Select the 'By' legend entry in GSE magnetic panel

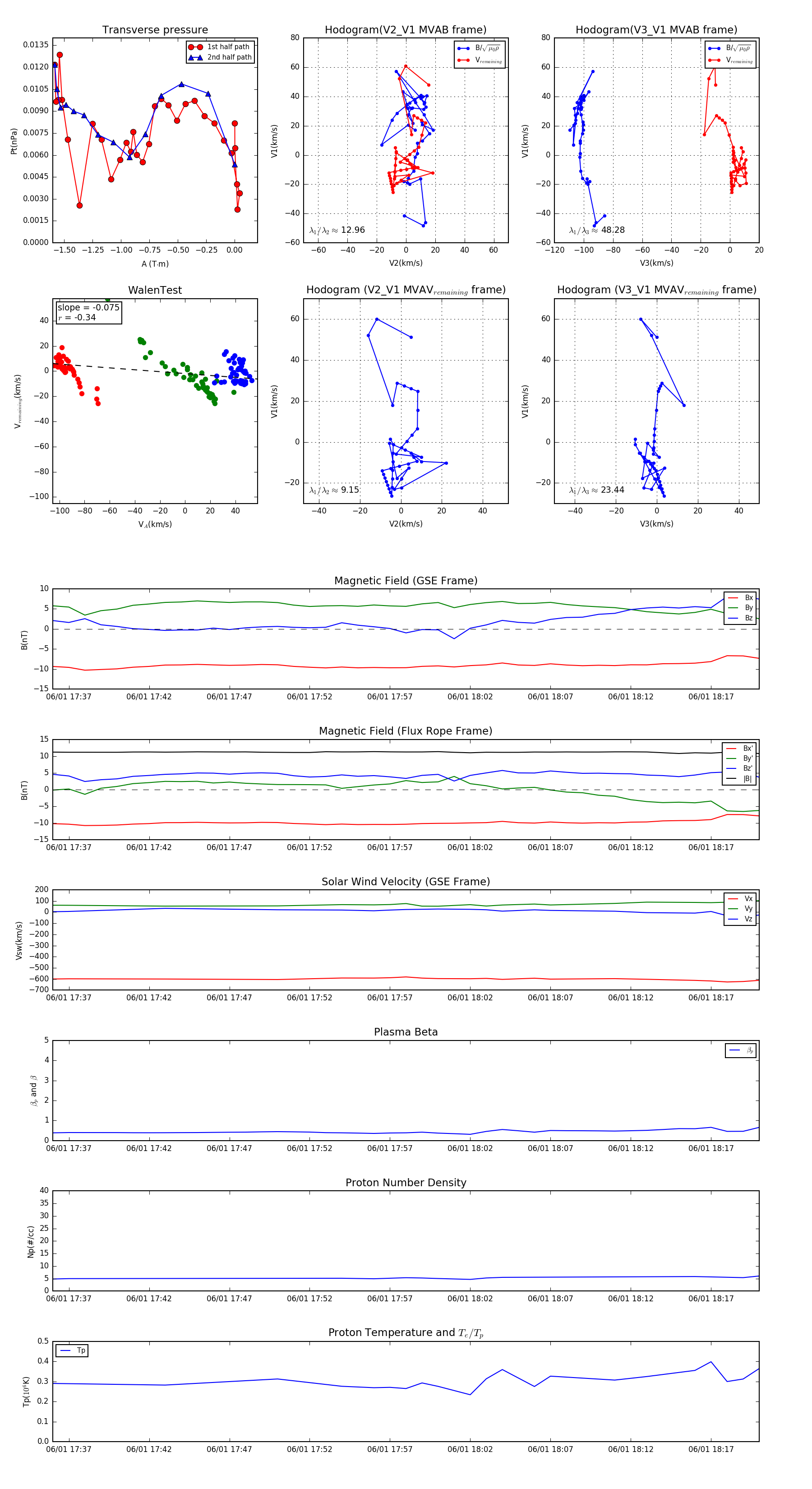(740, 608)
